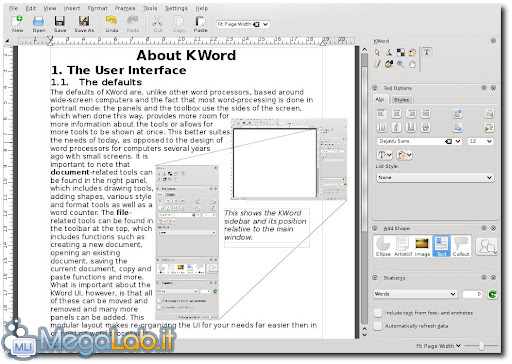Click the green refresh statistics button
The width and height of the screenshot is (512, 364).
click(x=492, y=294)
